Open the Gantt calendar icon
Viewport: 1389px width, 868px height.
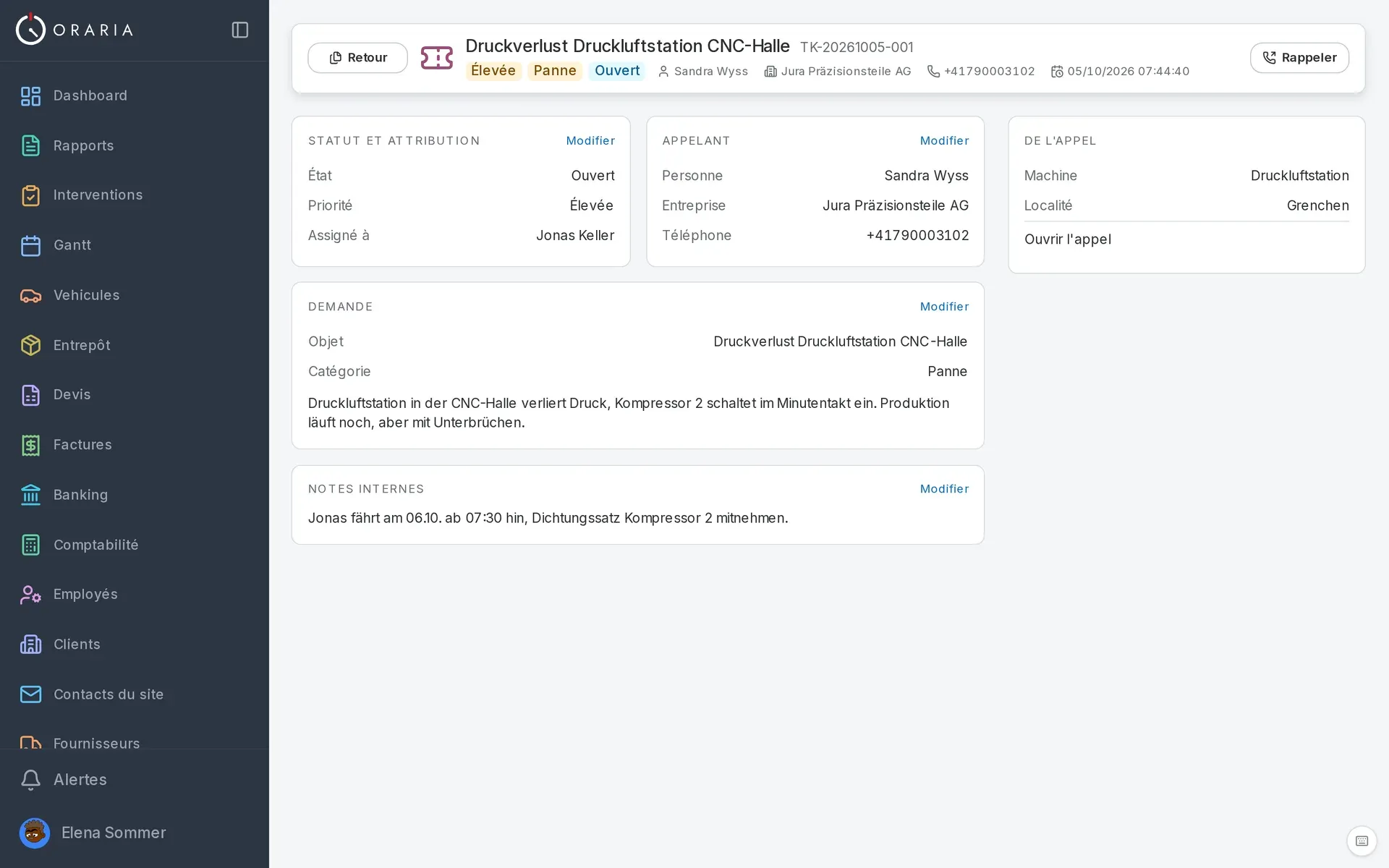[x=30, y=245]
